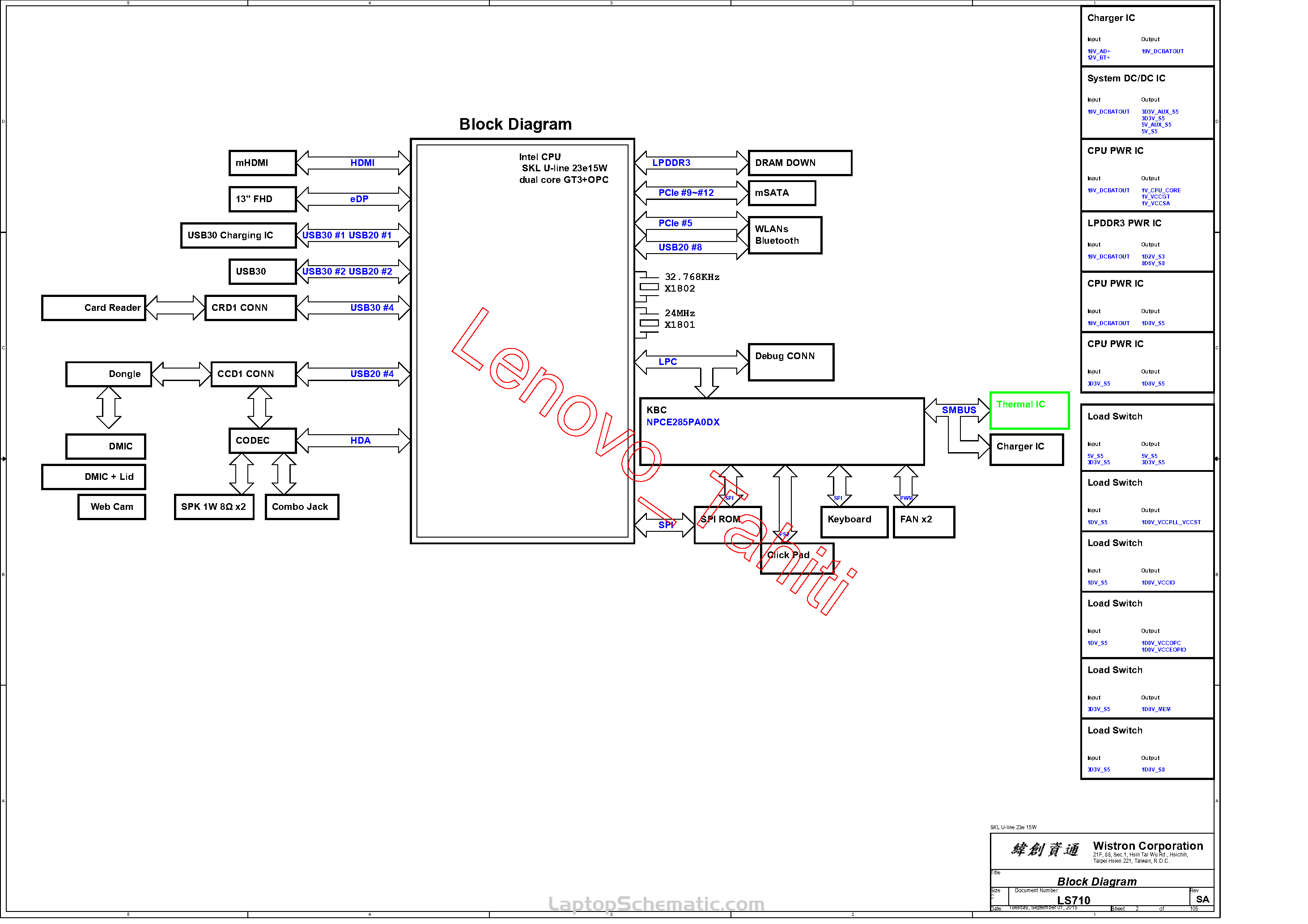Select the Debug CONN block
The height and width of the screenshot is (924, 1308).
(791, 362)
